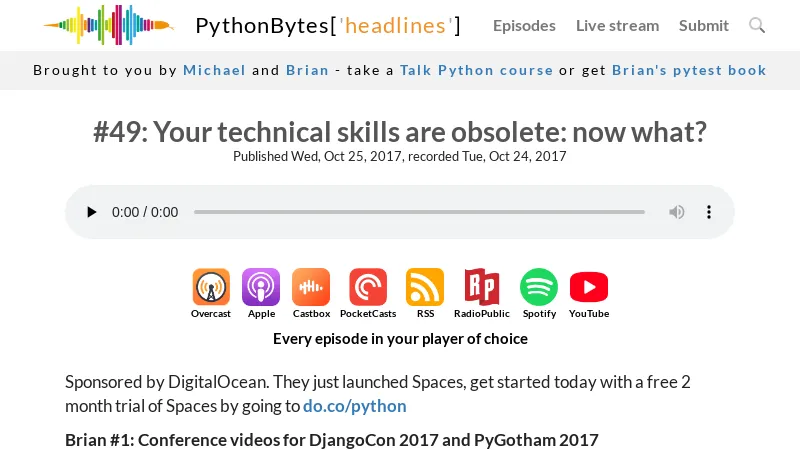Open audio player more options menu
The width and height of the screenshot is (800, 450).
pyautogui.click(x=709, y=212)
